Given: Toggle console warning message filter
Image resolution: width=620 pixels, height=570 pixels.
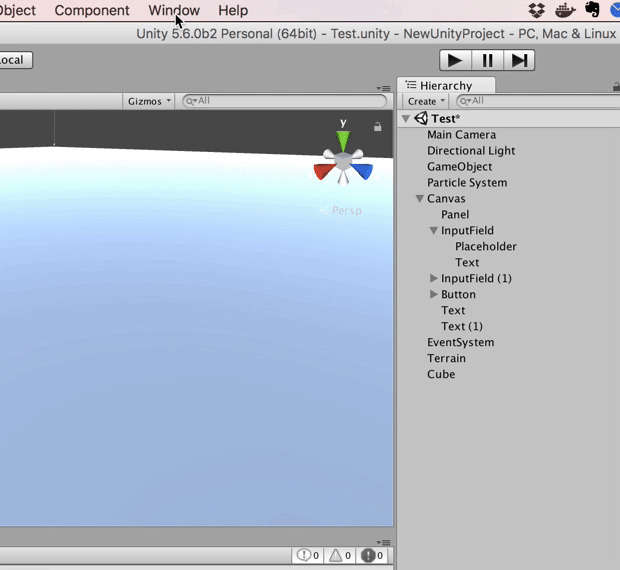Looking at the screenshot, I should [x=340, y=555].
